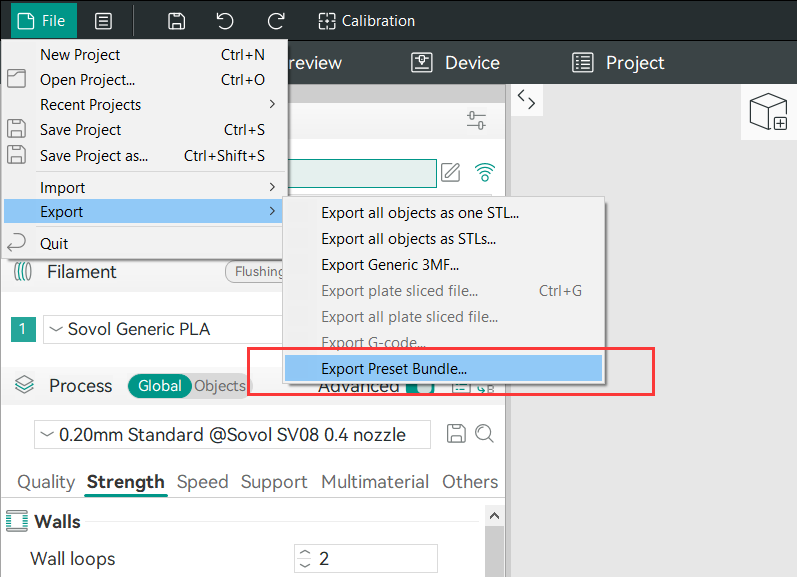Select Export all plate sliced file... entry
The width and height of the screenshot is (797, 577).
click(x=443, y=317)
